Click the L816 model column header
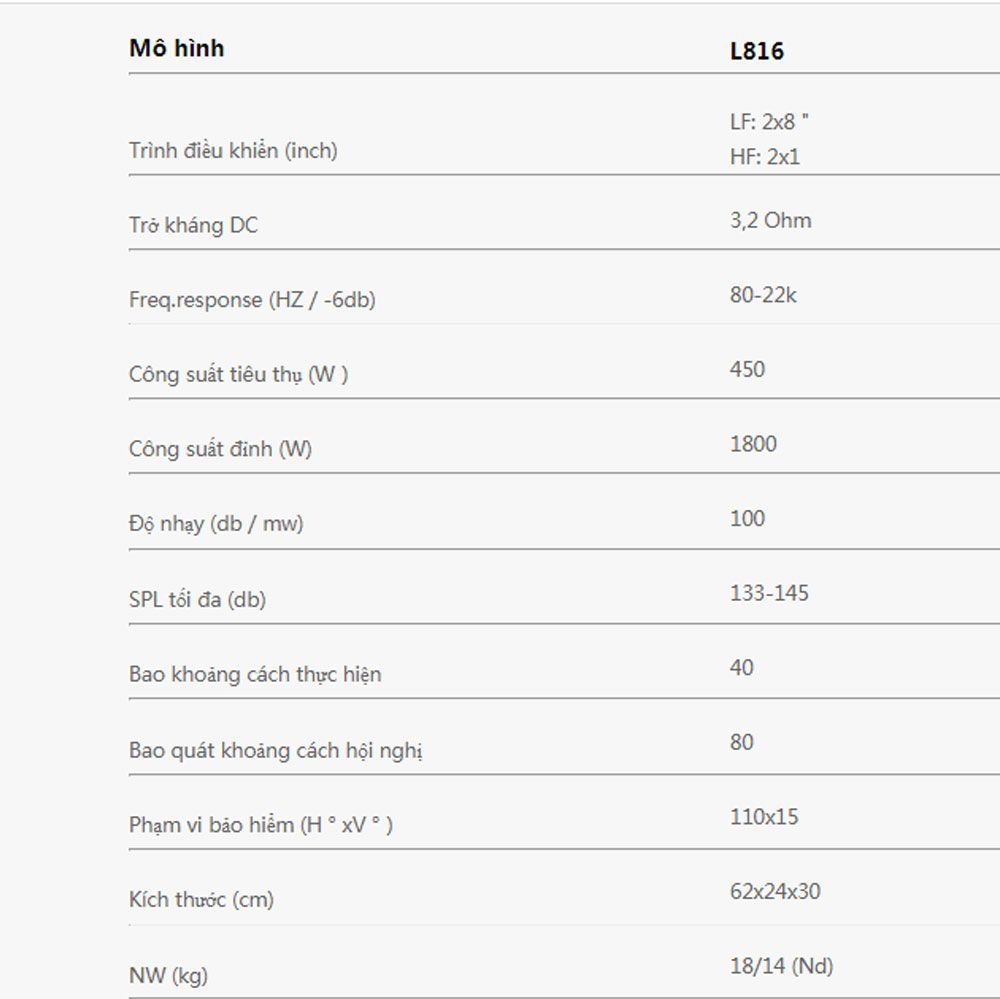This screenshot has height=999, width=1000. 757,51
